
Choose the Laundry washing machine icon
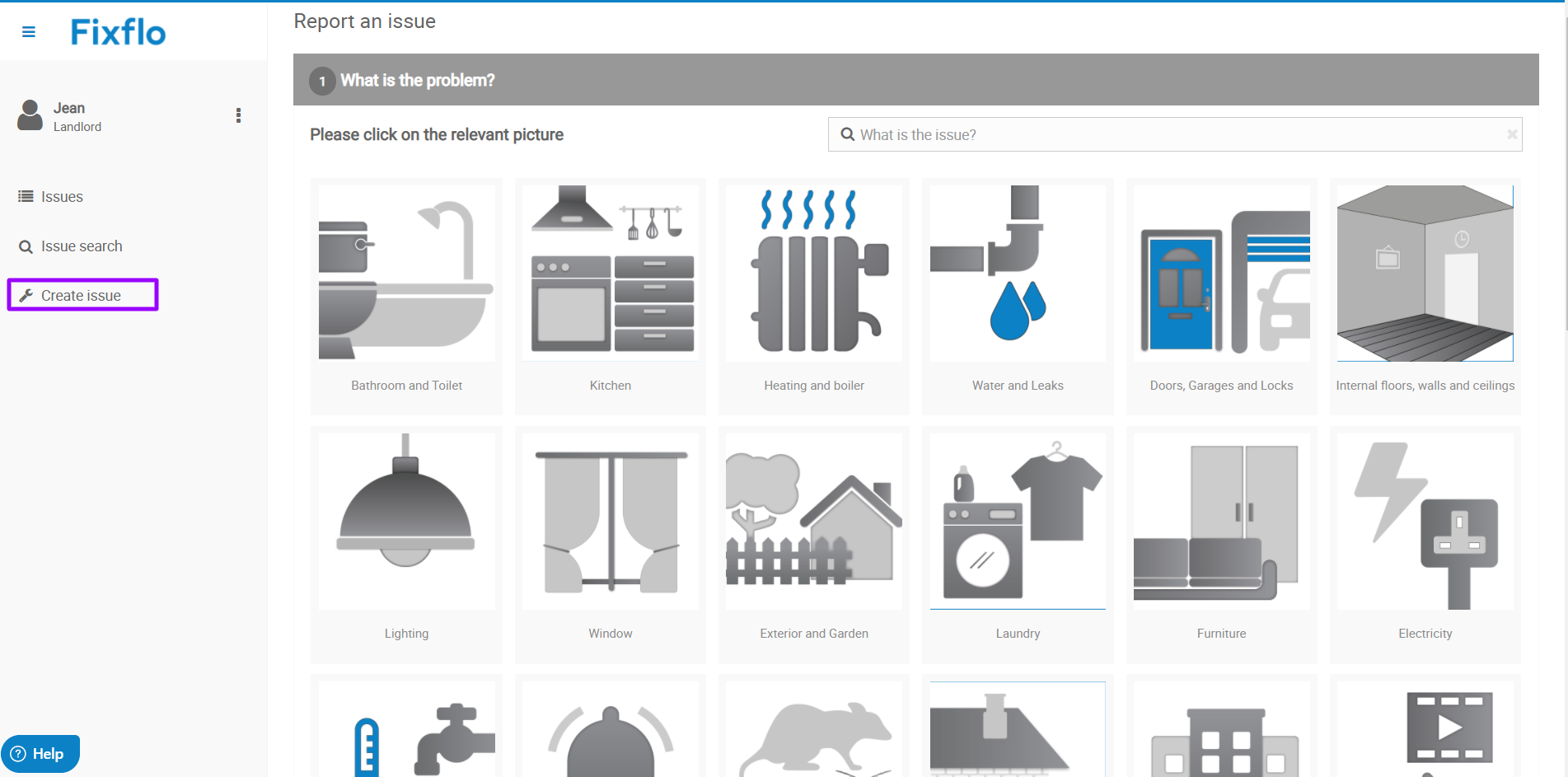point(1017,520)
